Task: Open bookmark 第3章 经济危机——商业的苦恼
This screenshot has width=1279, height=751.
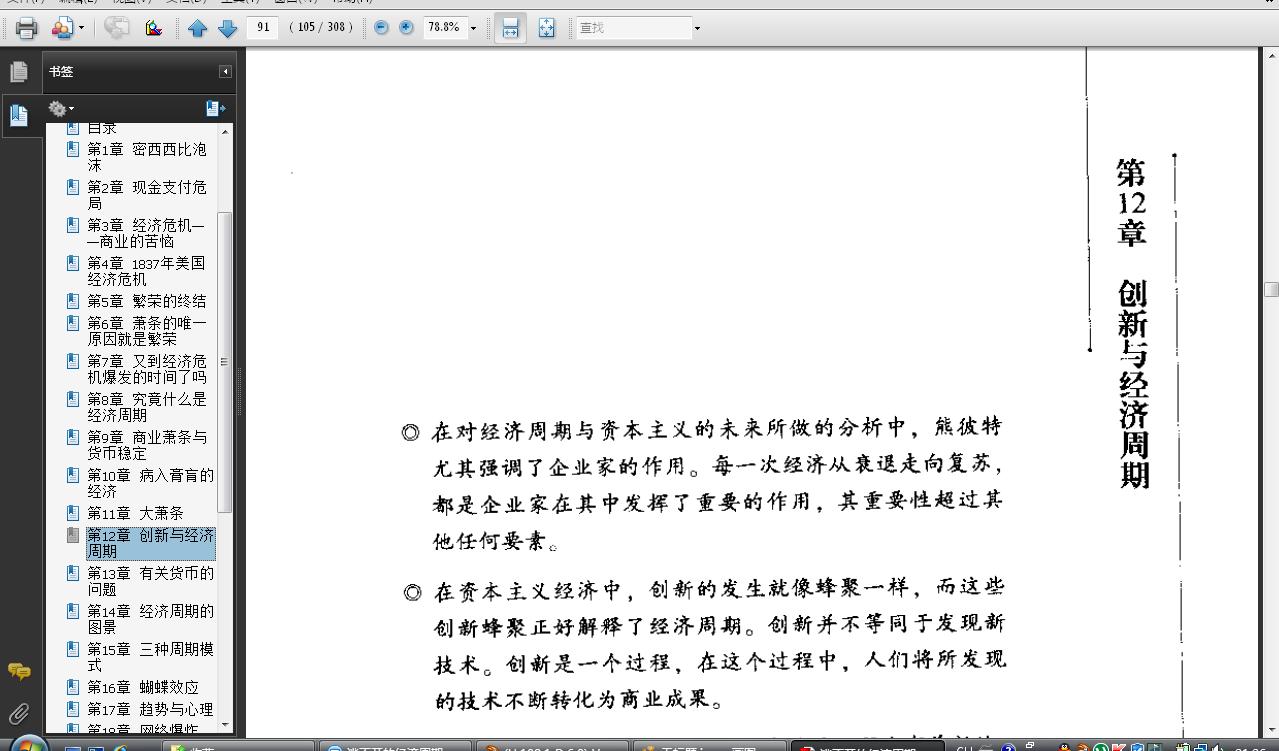Action: (146, 233)
